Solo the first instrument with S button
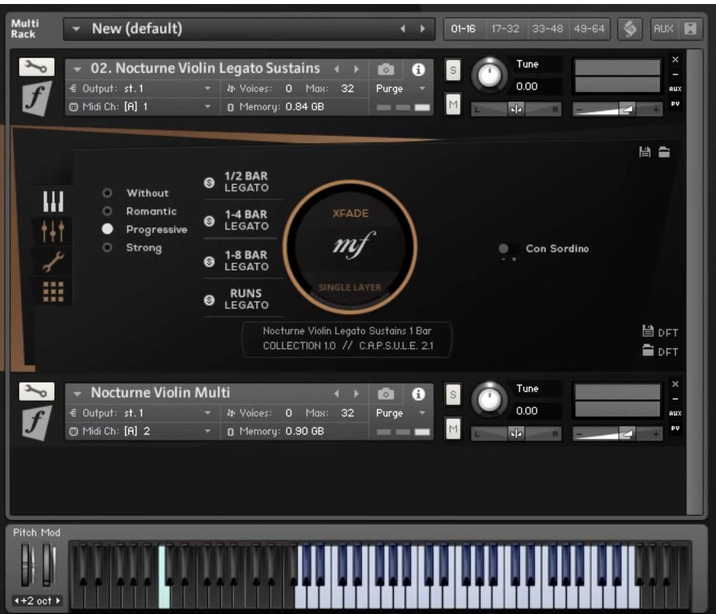The width and height of the screenshot is (716, 614). tap(452, 69)
